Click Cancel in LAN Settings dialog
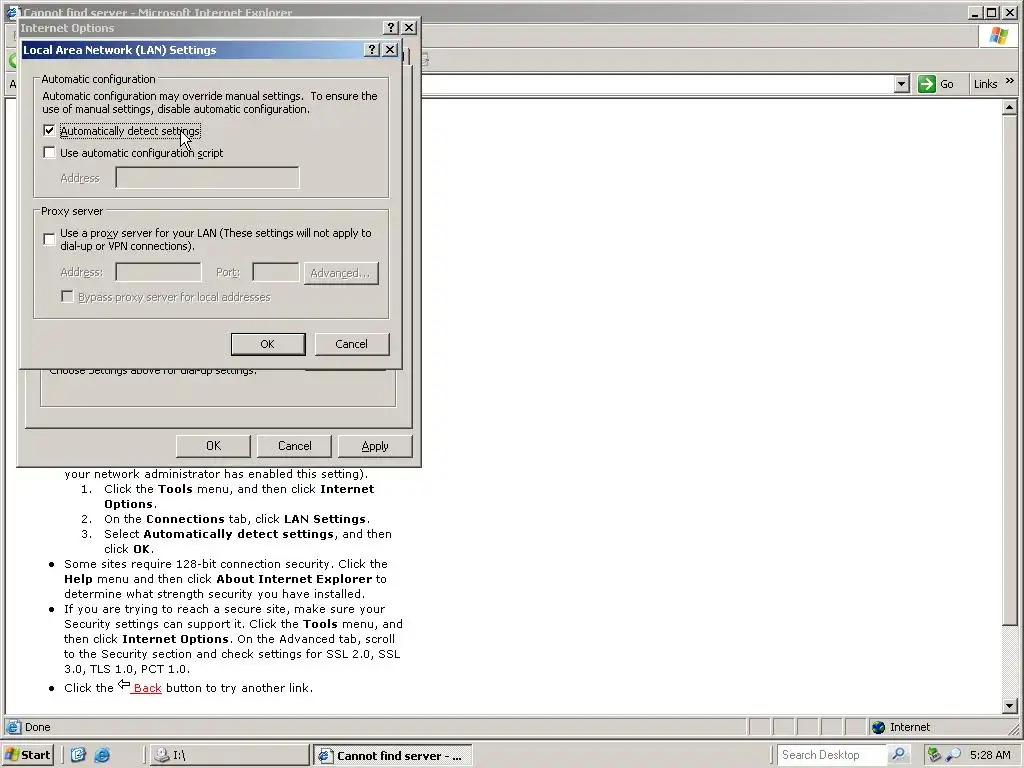The width and height of the screenshot is (1024, 768). point(351,344)
